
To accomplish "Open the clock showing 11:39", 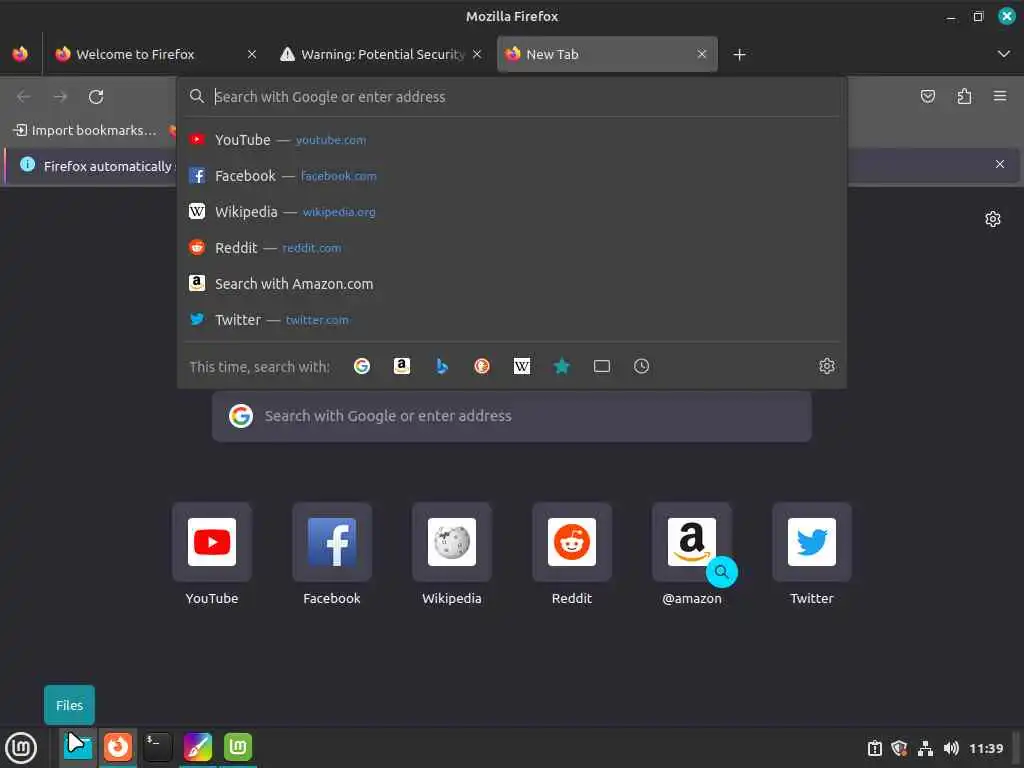I will (985, 748).
